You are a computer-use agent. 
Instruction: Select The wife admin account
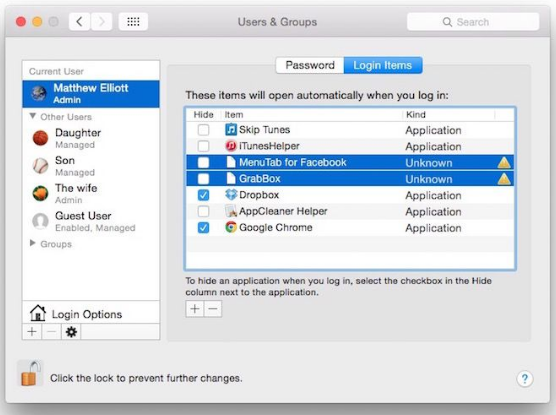(91, 194)
